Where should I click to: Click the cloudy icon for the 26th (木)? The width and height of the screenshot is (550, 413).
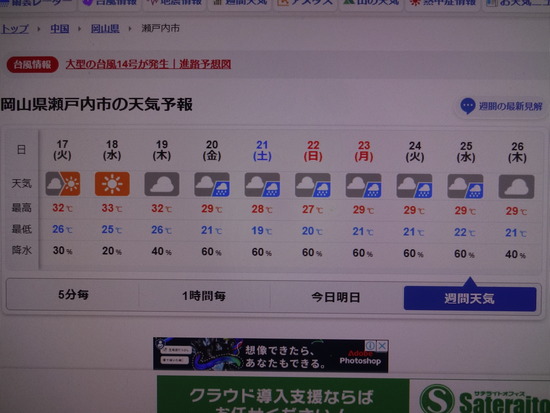pos(516,187)
